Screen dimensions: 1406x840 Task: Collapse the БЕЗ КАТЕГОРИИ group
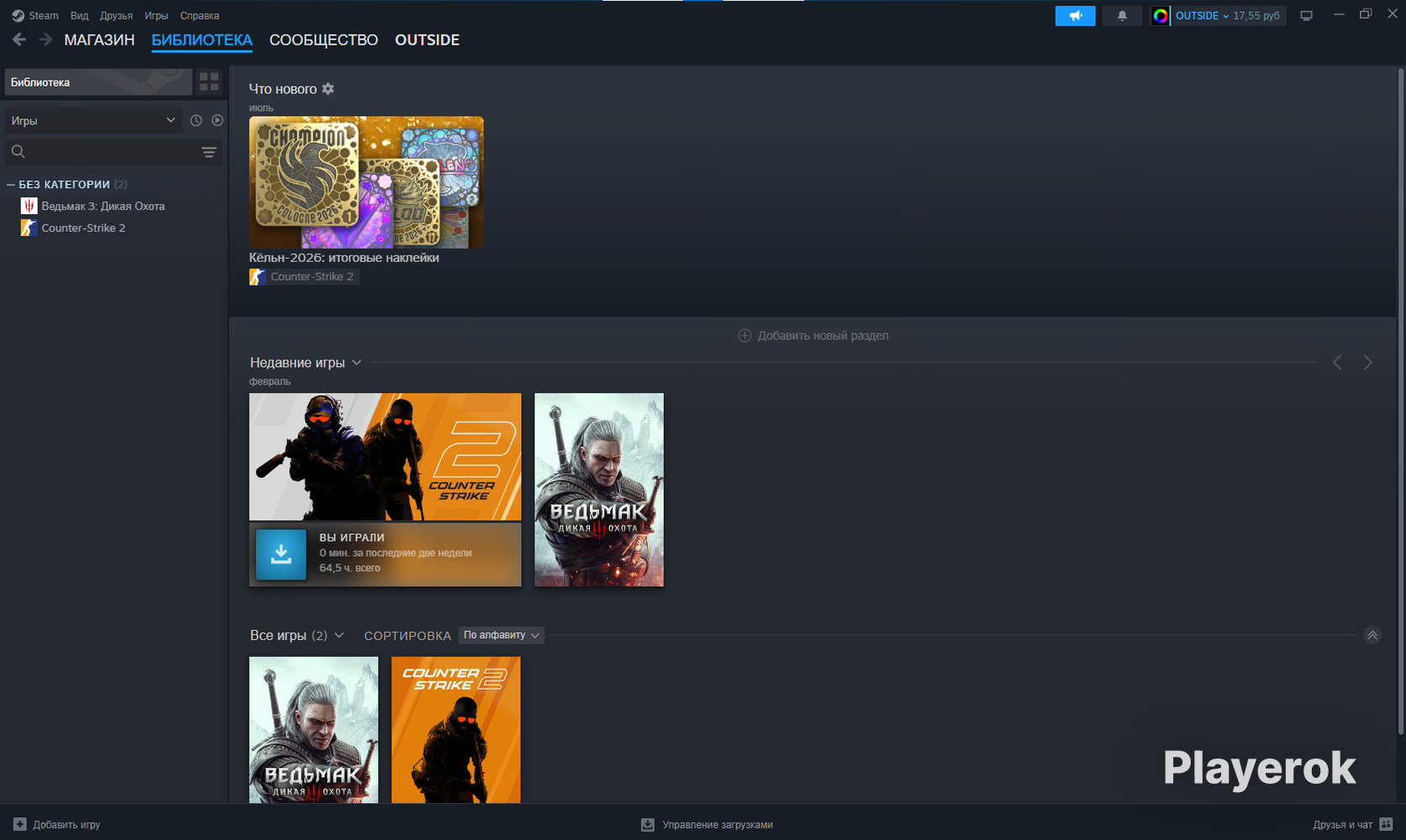tap(11, 185)
